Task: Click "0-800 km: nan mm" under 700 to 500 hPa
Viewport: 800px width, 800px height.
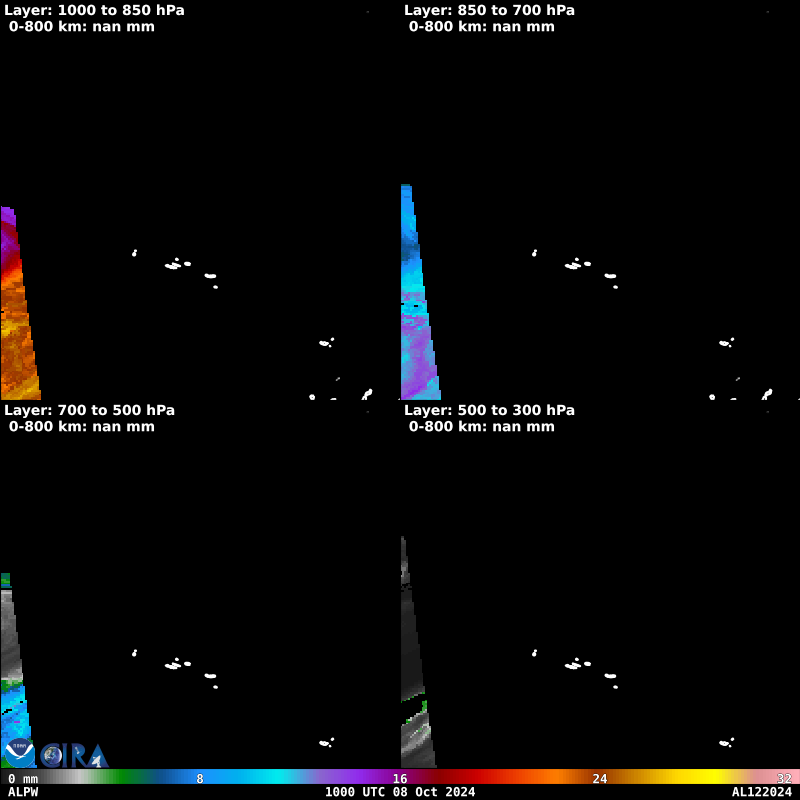Action: coord(82,427)
